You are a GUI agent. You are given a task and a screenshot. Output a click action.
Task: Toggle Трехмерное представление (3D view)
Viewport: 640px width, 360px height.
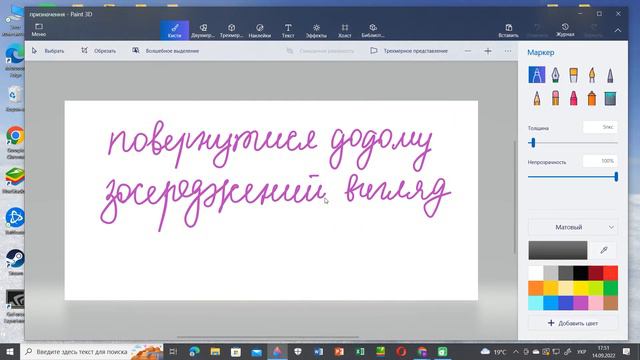point(409,51)
